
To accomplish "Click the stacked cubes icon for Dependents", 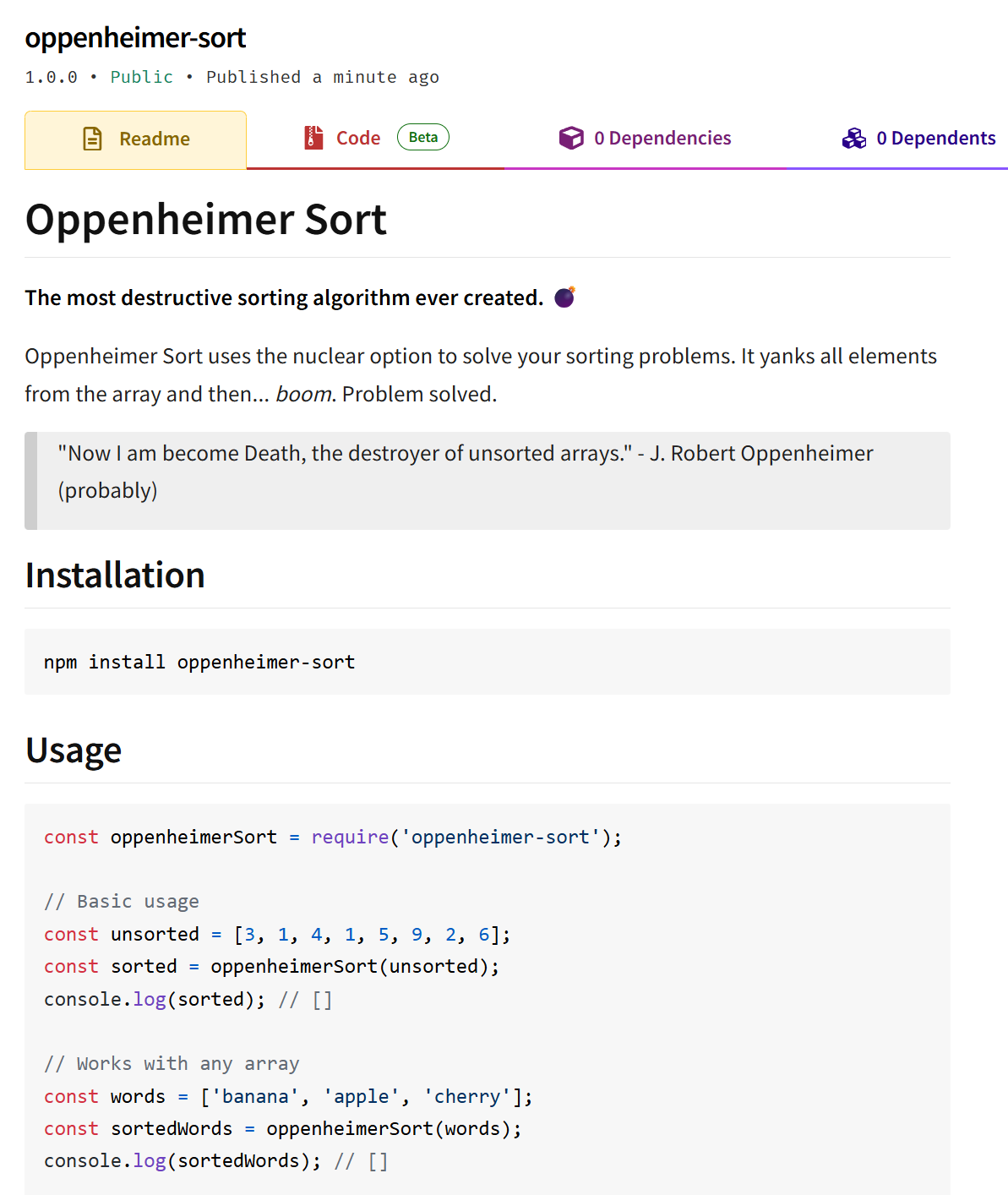I will coord(854,139).
